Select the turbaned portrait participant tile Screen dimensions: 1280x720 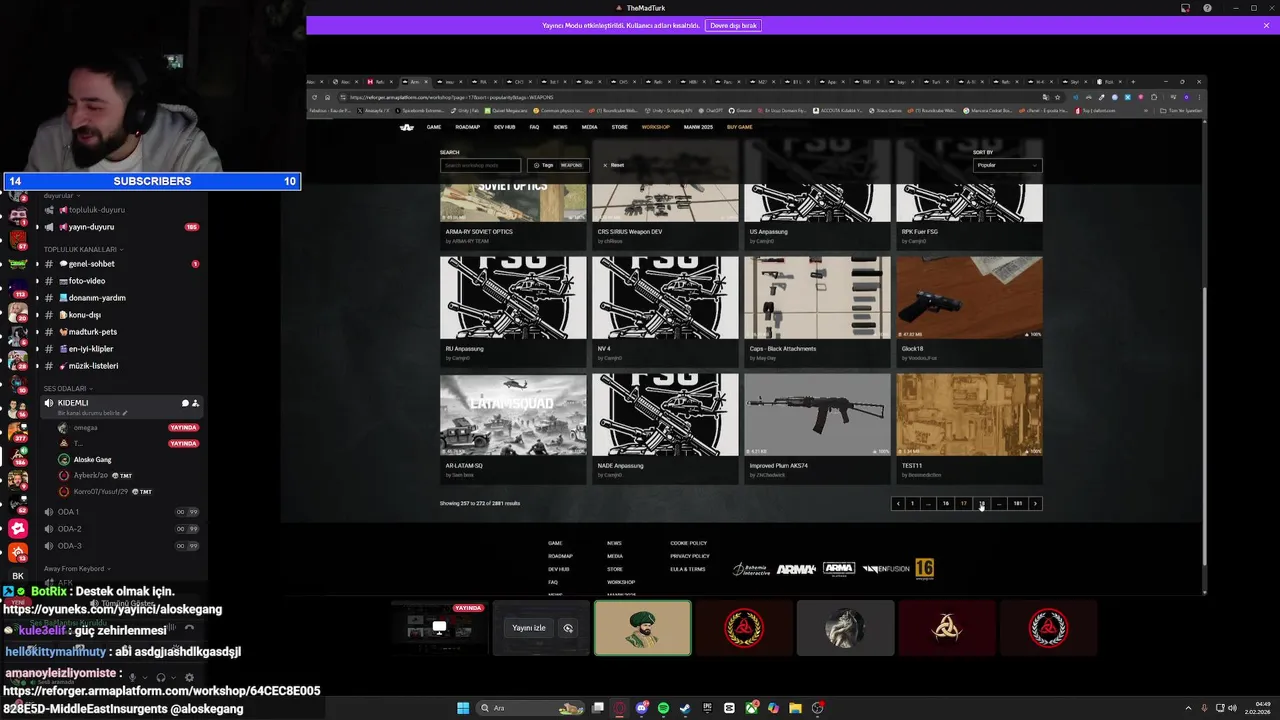[x=642, y=628]
